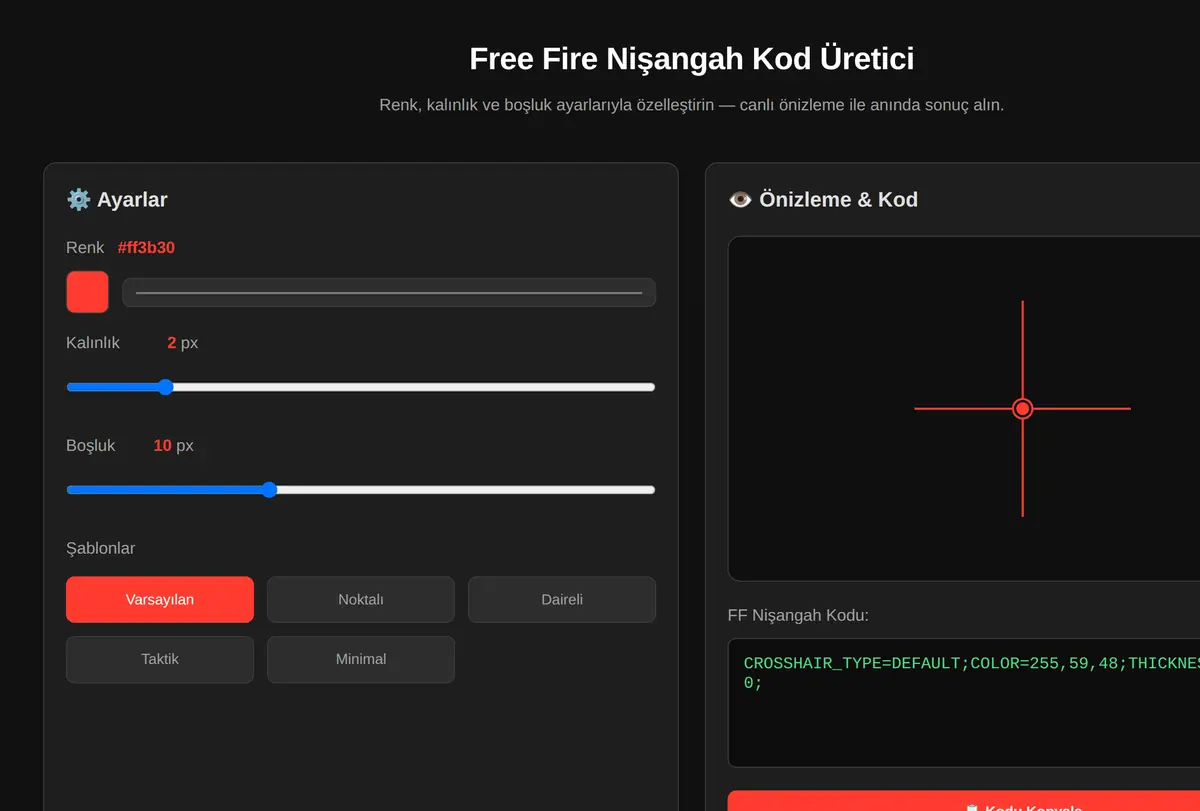Select the Daireli template
1200x811 pixels.
click(x=562, y=600)
